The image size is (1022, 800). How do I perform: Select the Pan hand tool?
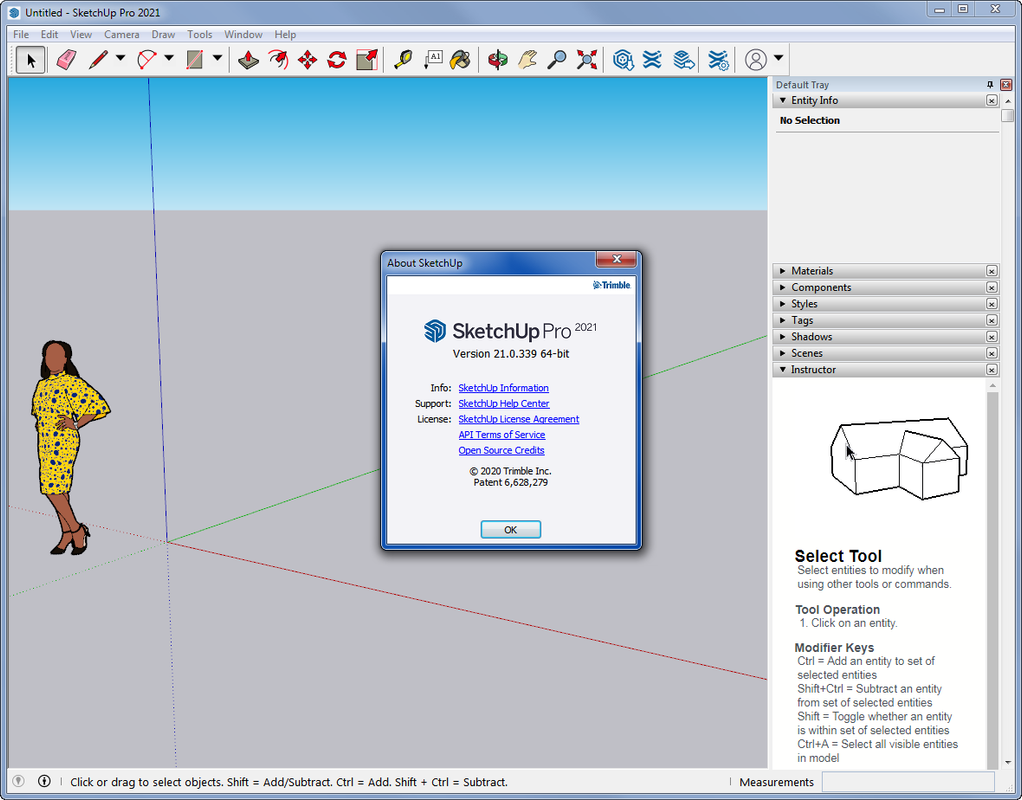(x=527, y=60)
